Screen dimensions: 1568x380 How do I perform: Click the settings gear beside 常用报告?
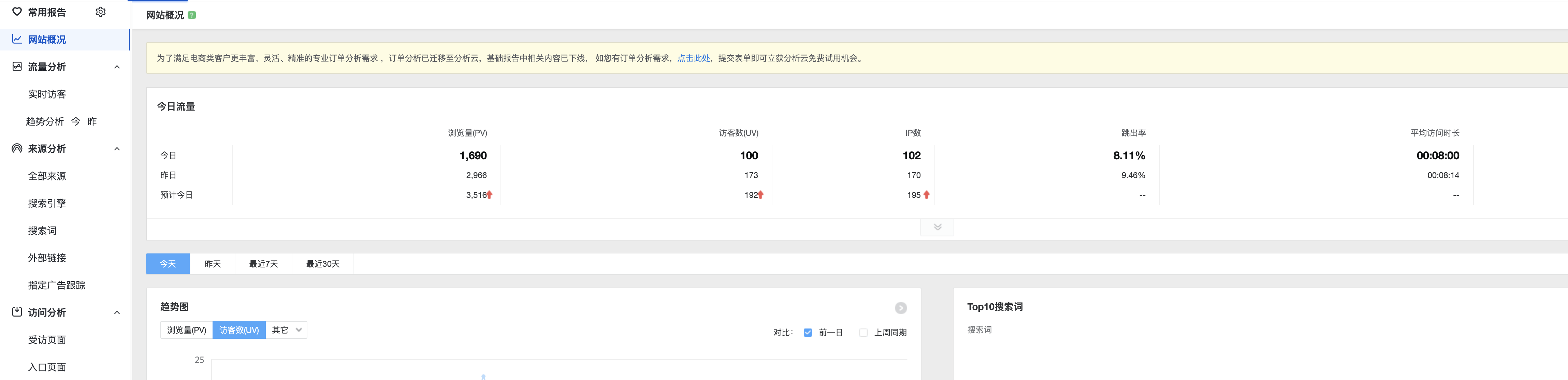pos(100,12)
